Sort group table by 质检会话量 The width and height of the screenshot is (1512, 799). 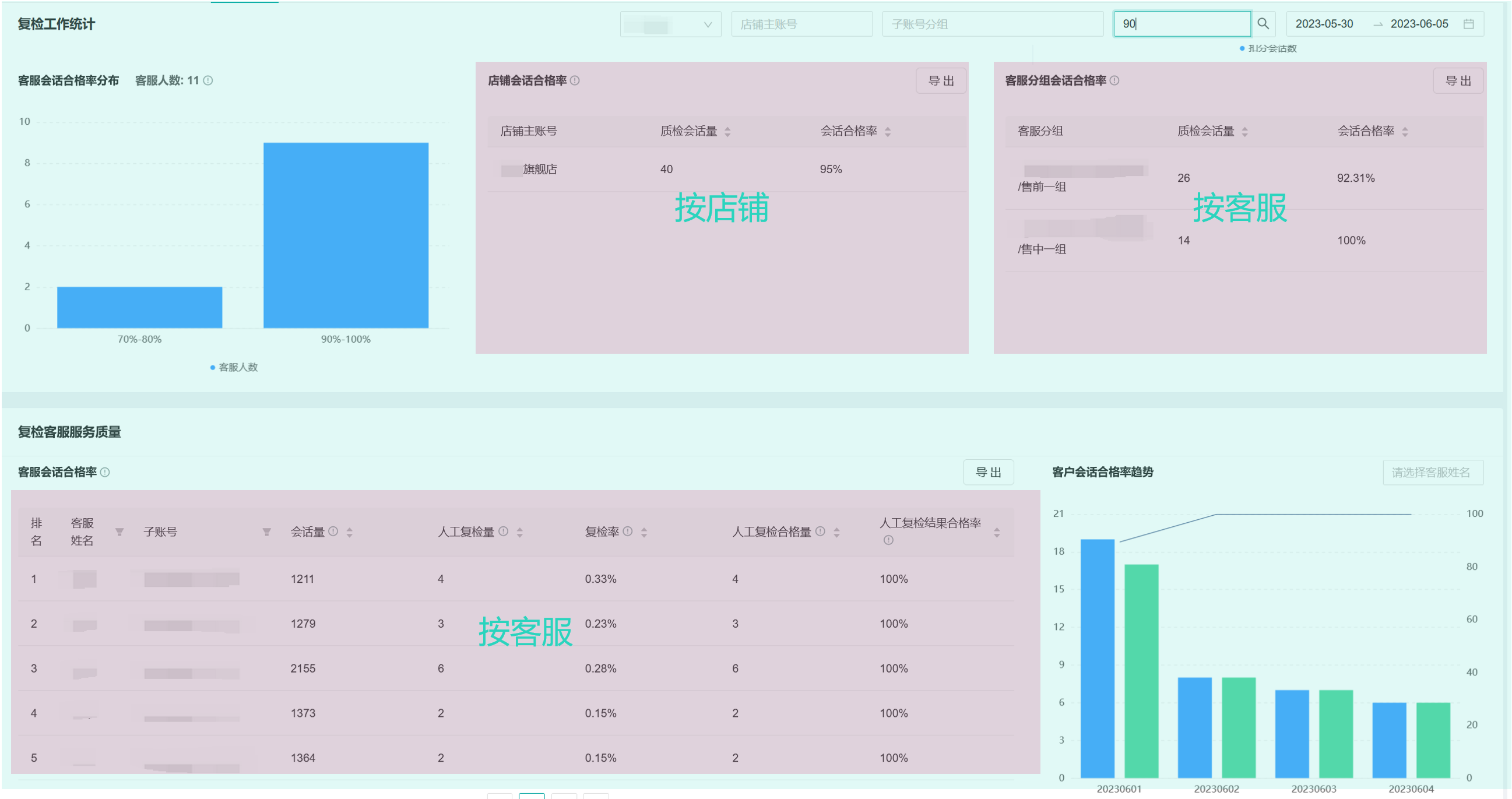click(x=1244, y=132)
